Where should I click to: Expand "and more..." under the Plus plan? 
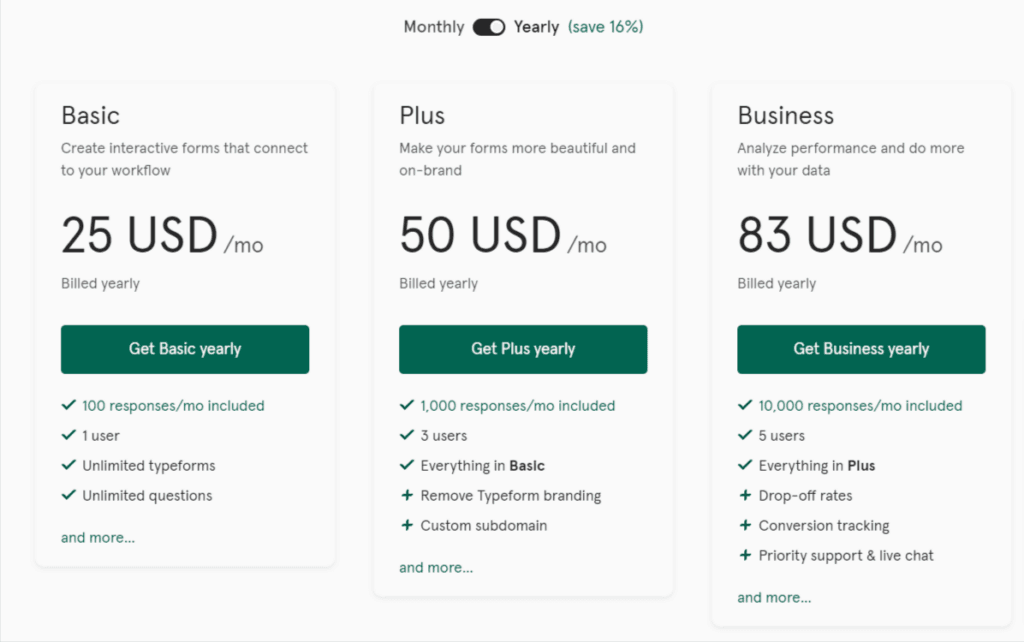(435, 567)
